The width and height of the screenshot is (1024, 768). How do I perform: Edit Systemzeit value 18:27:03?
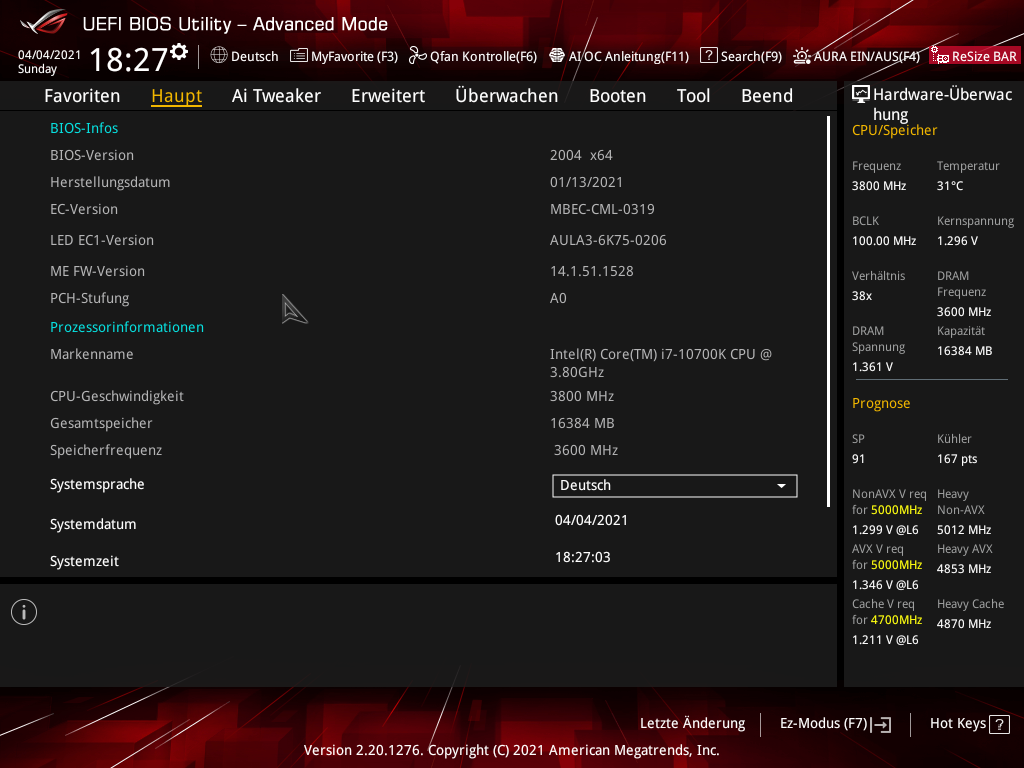pos(583,558)
